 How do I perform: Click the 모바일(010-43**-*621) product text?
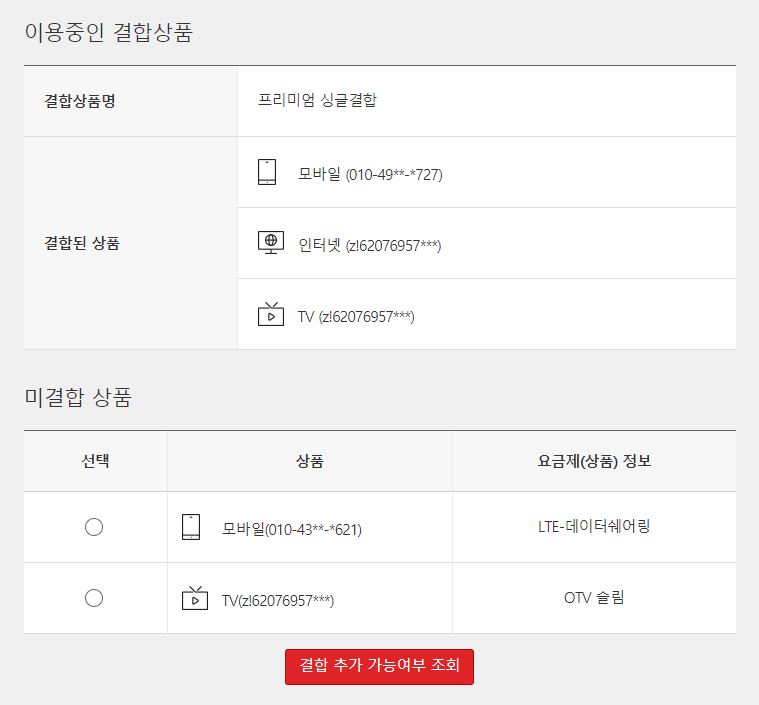click(x=292, y=529)
